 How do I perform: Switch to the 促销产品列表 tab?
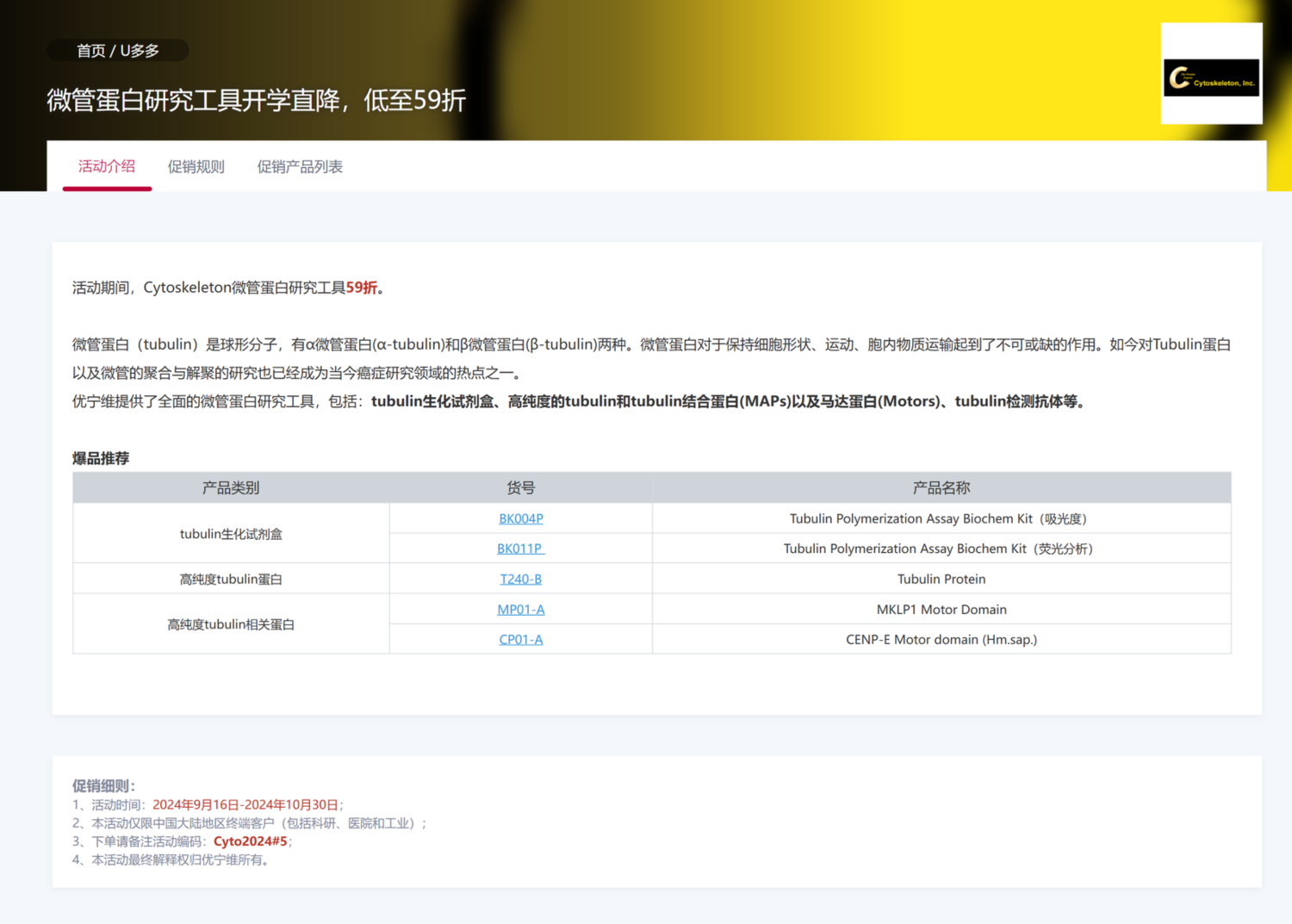[x=300, y=166]
